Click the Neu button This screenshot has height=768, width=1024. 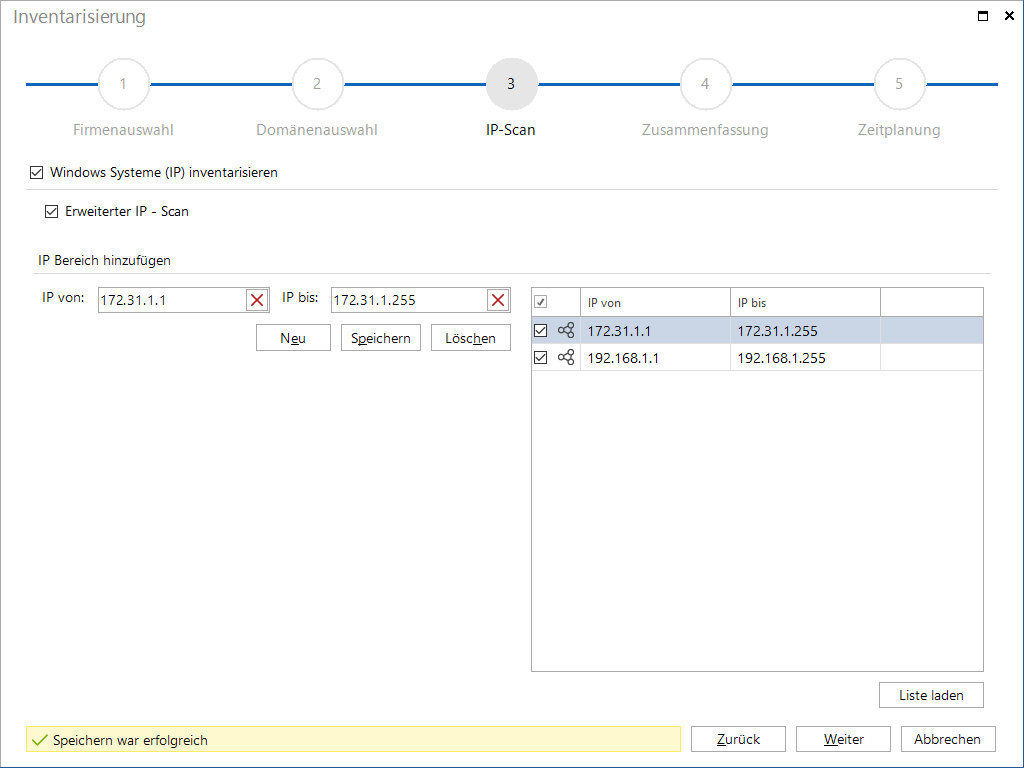293,338
